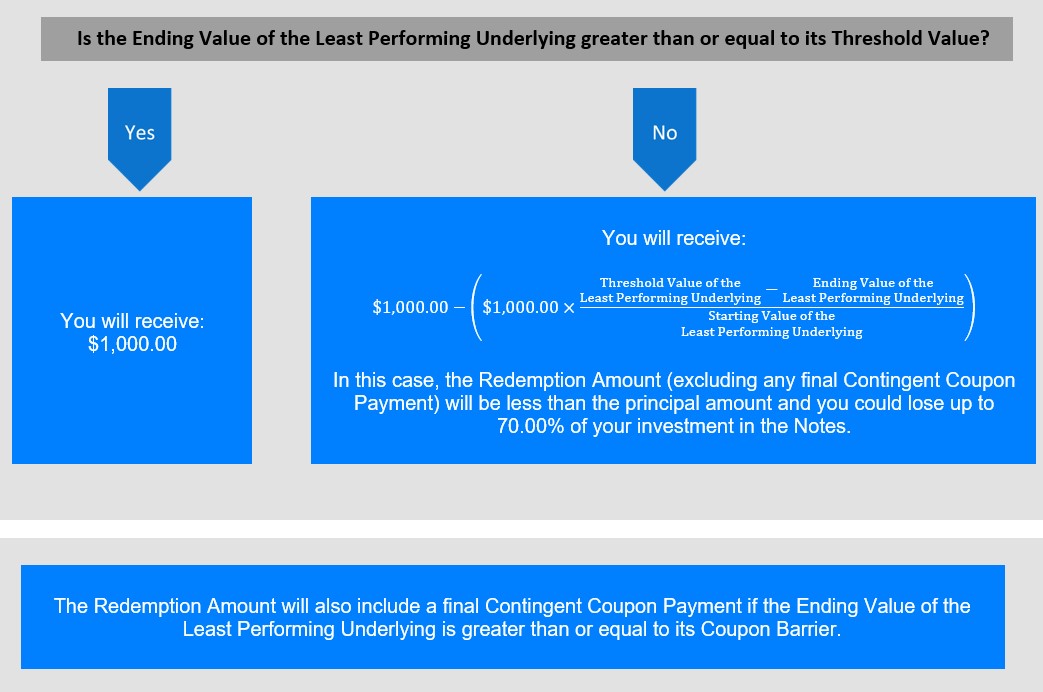This screenshot has height=692, width=1043.
Task: Click the 'You will receive:' heading in right box
Action: click(674, 238)
